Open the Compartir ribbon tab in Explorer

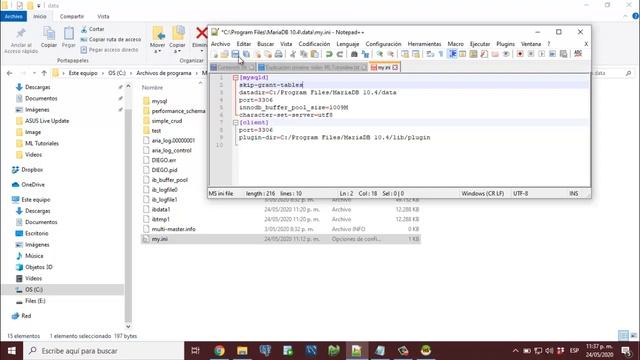71,16
